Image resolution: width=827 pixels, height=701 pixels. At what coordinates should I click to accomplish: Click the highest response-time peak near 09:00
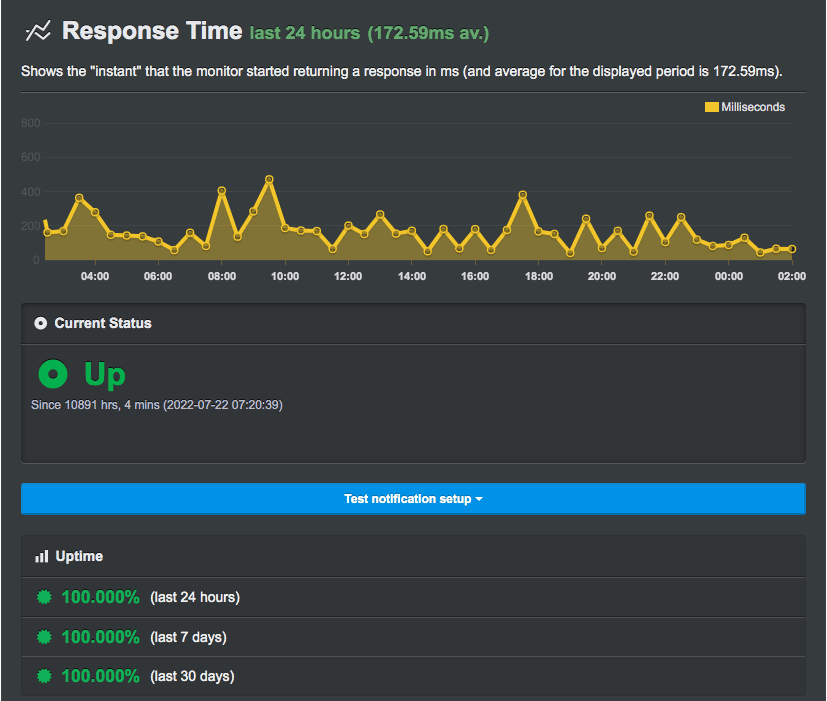[270, 179]
